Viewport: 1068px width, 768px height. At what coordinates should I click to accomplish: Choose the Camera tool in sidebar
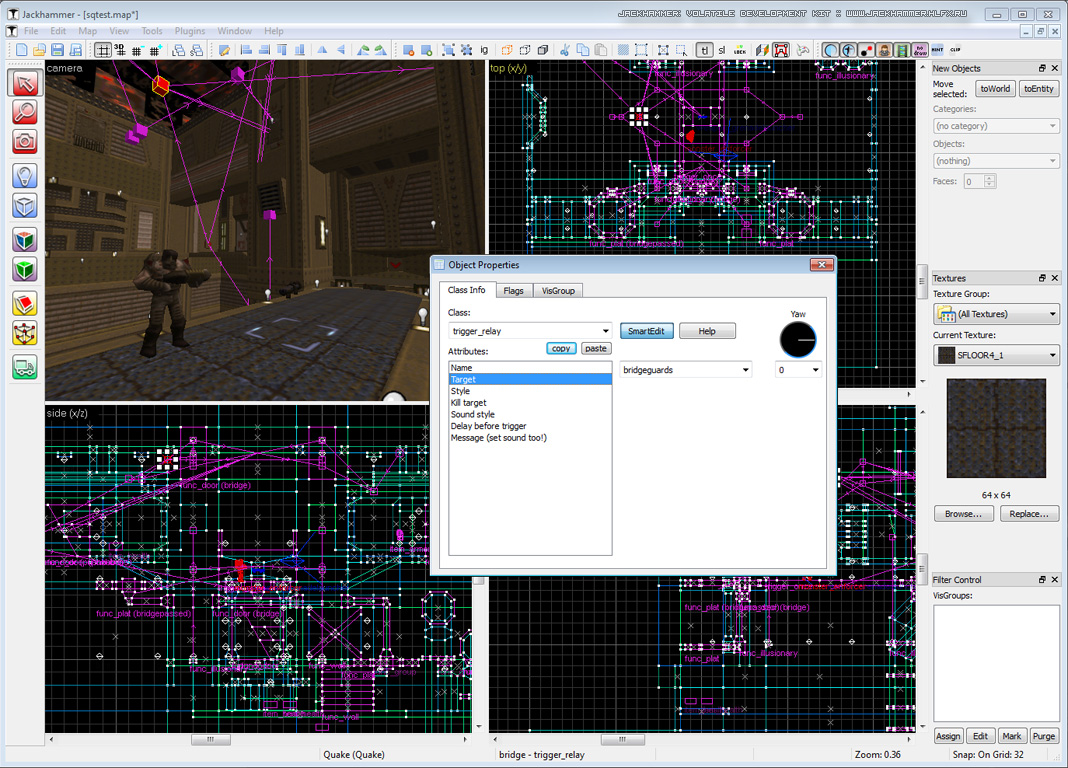coord(25,141)
